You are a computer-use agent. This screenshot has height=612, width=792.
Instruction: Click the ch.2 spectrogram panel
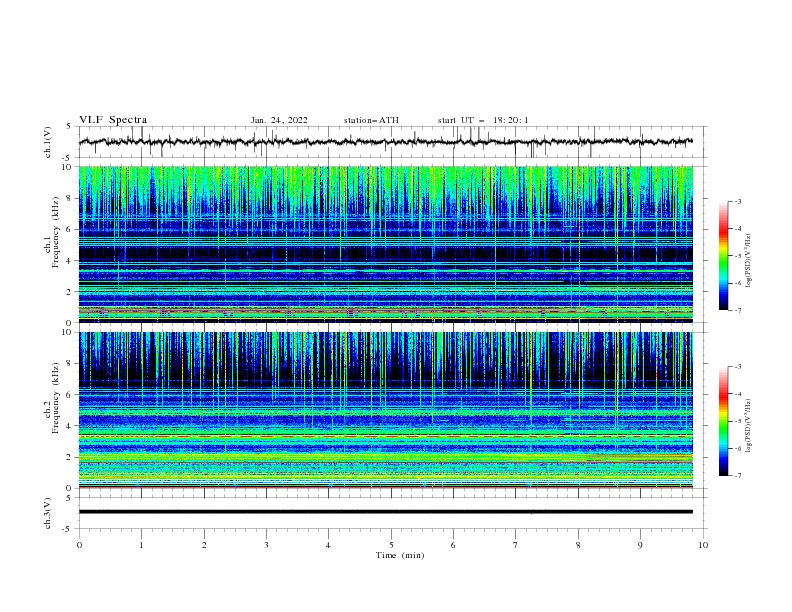pyautogui.click(x=385, y=410)
